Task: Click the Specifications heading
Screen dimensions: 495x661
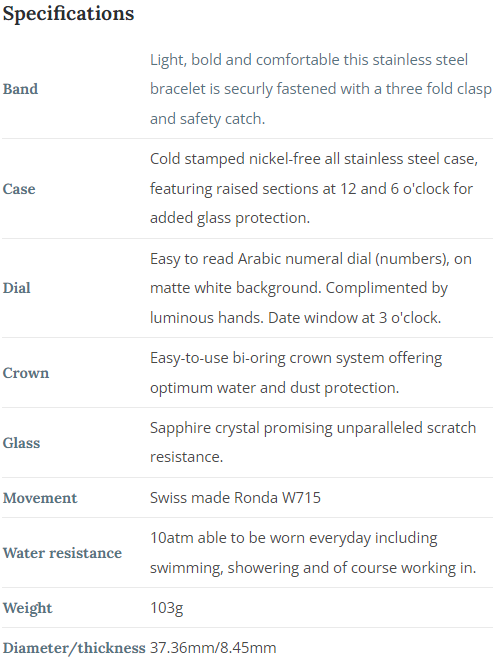Action: click(68, 13)
